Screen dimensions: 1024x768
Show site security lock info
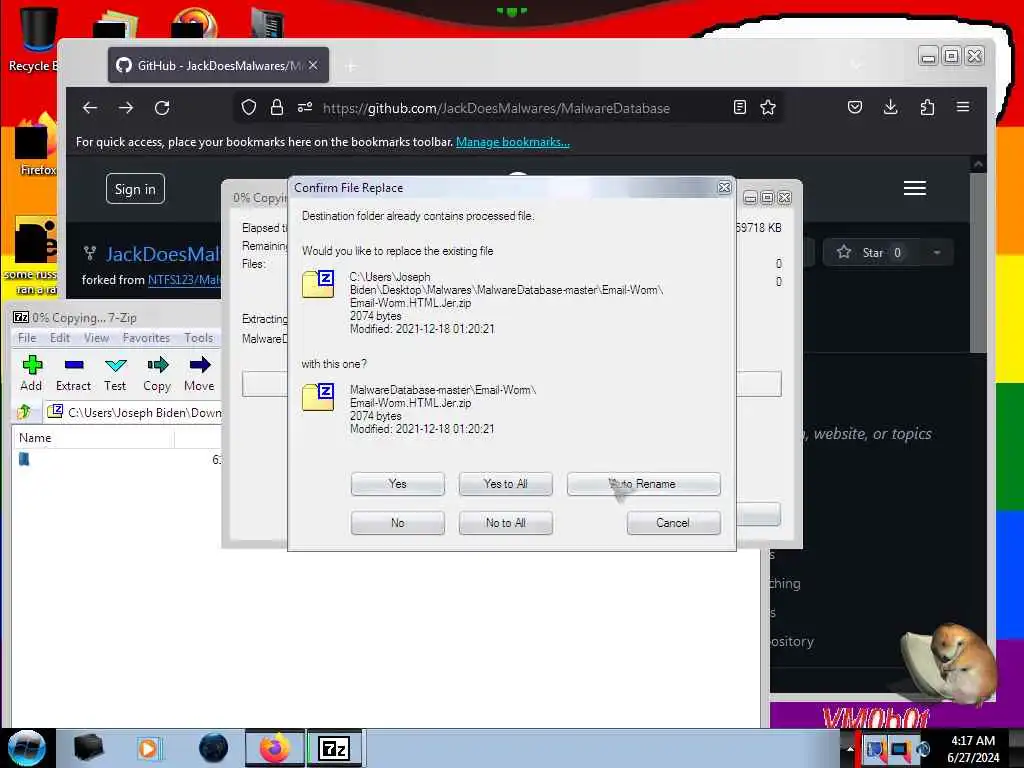pyautogui.click(x=277, y=107)
